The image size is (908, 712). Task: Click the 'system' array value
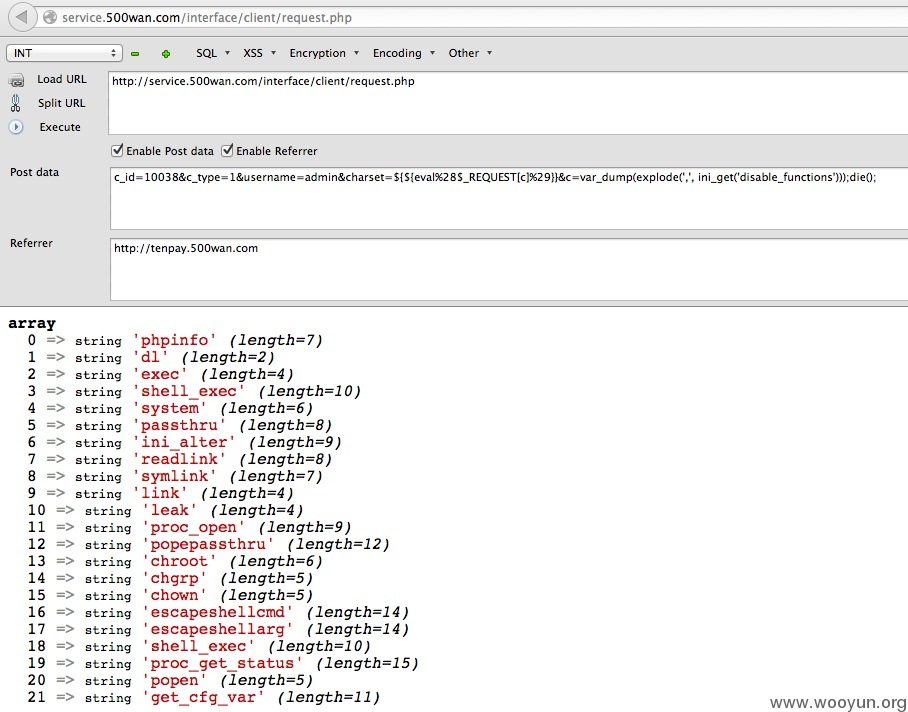point(170,408)
